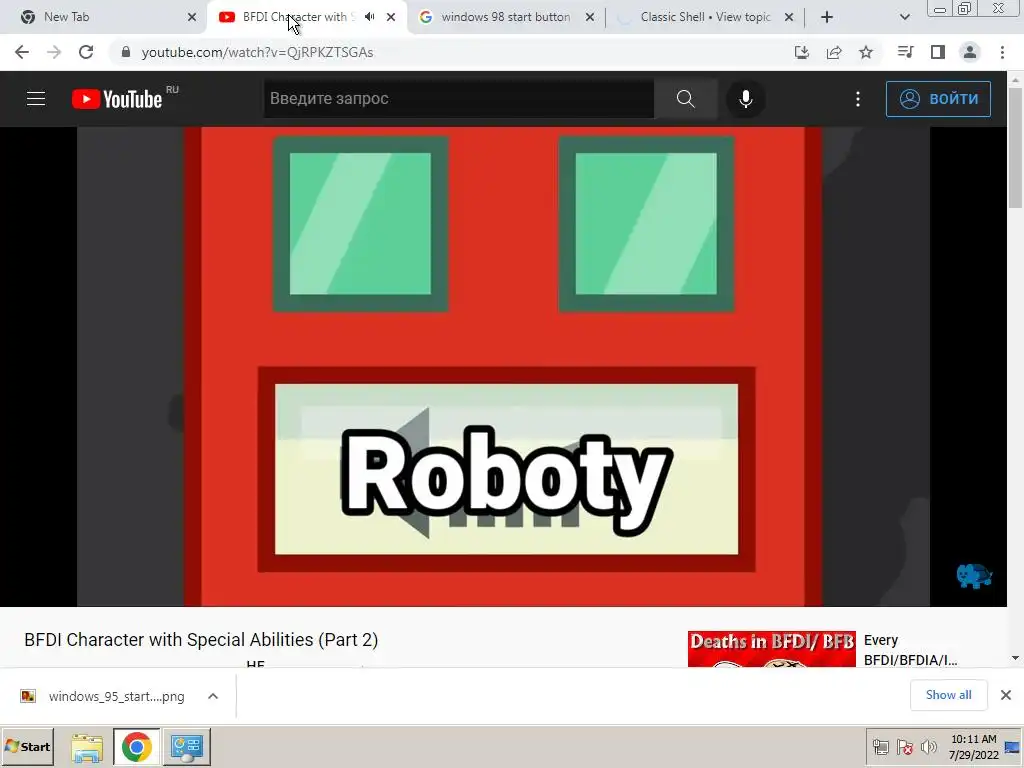Viewport: 1024px width, 768px height.
Task: Click the scrollbar down arrow
Action: (x=1015, y=658)
